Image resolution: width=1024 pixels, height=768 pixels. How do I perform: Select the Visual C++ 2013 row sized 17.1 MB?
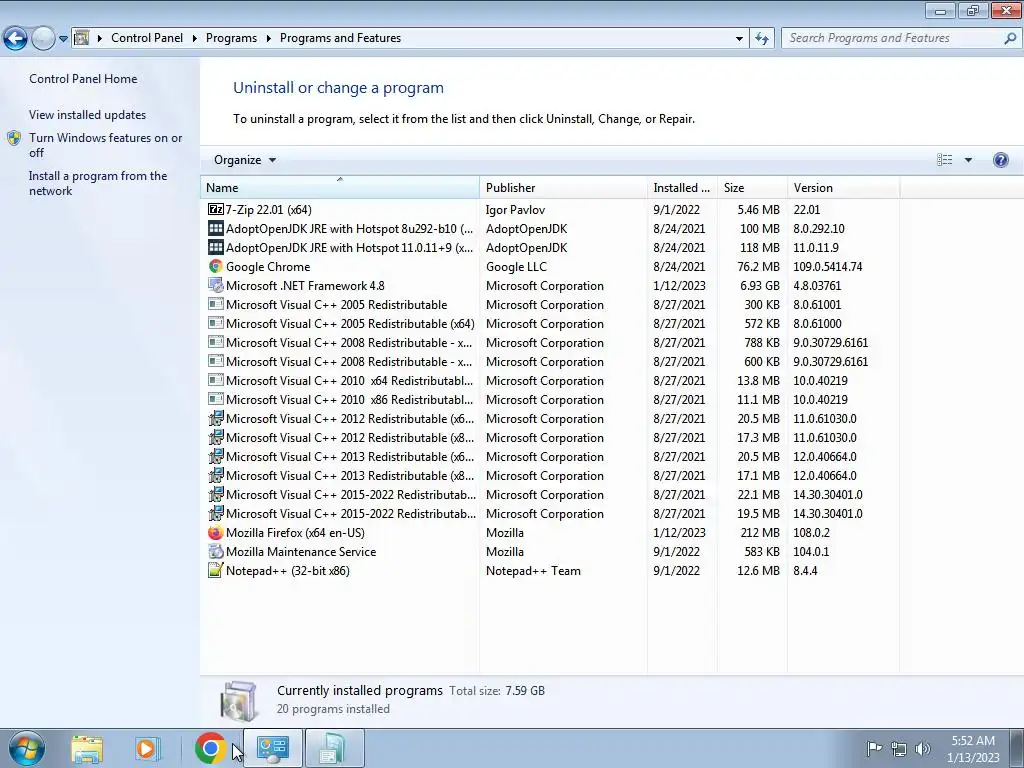pos(549,475)
